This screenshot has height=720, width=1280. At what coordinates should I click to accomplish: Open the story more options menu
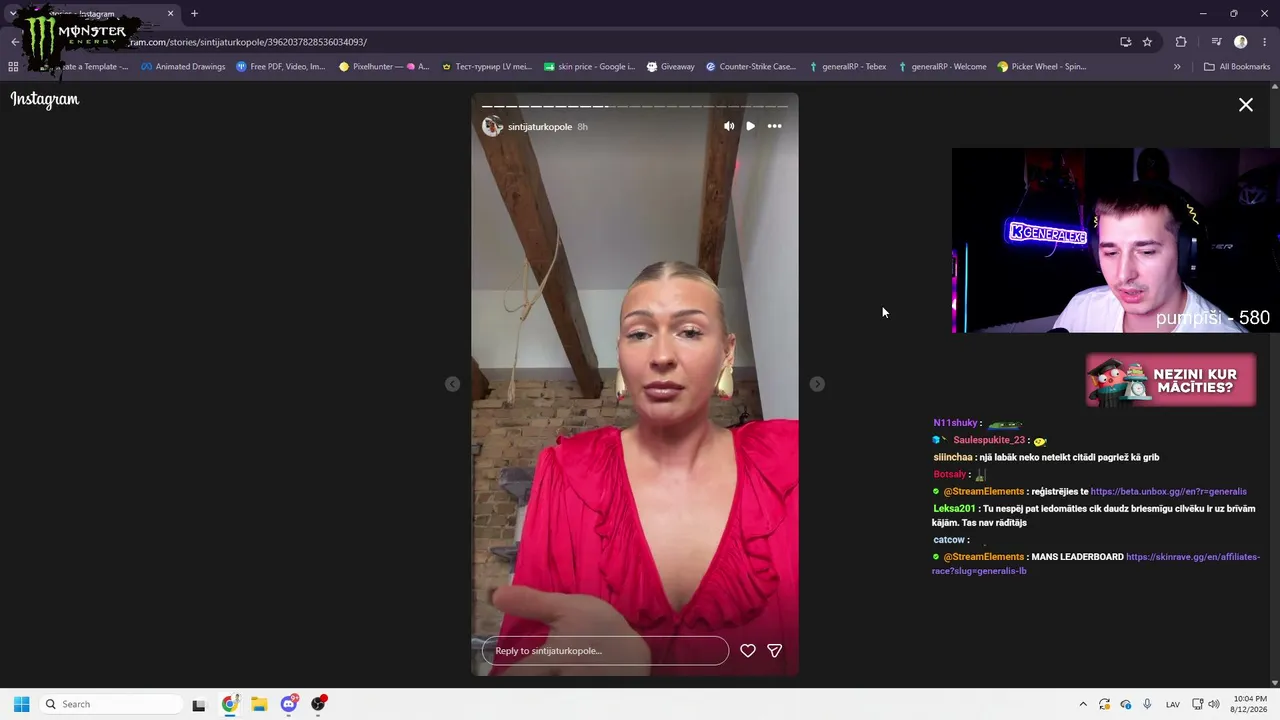[x=774, y=126]
